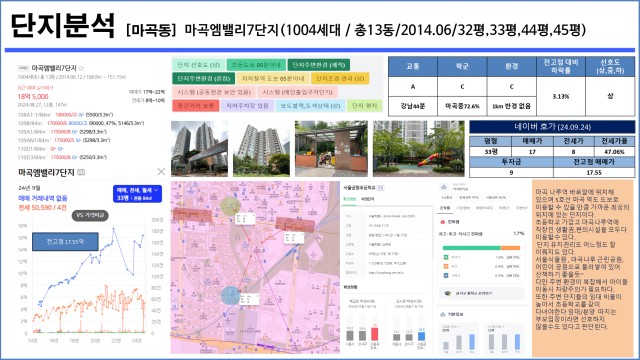Close the 마곡엠밸리7단지 price chart panel
Screen dimensions: 640x360
[x=161, y=171]
